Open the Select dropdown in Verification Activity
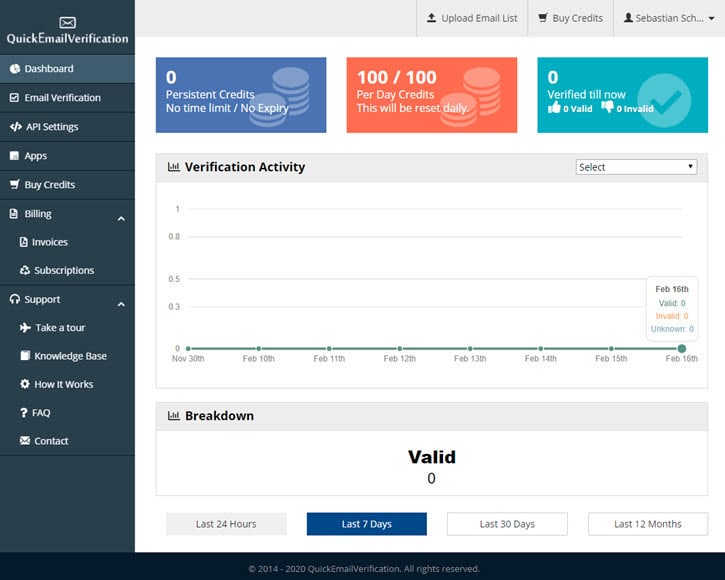Viewport: 725px width, 580px height. (x=636, y=167)
